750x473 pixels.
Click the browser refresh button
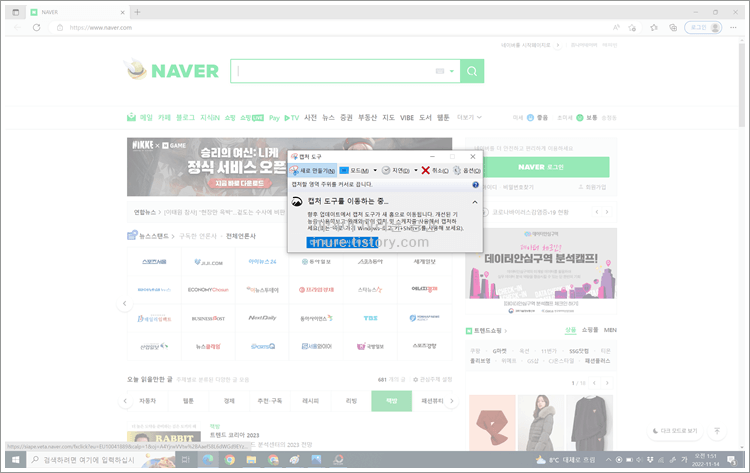click(36, 27)
